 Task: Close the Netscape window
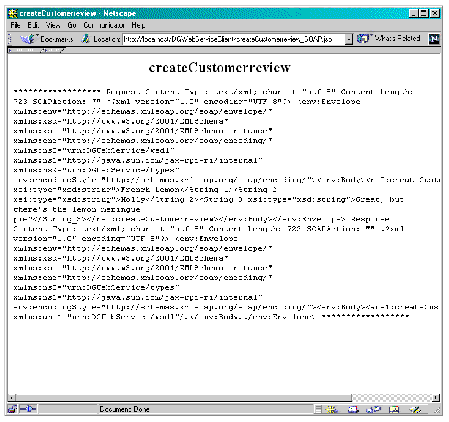click(434, 13)
